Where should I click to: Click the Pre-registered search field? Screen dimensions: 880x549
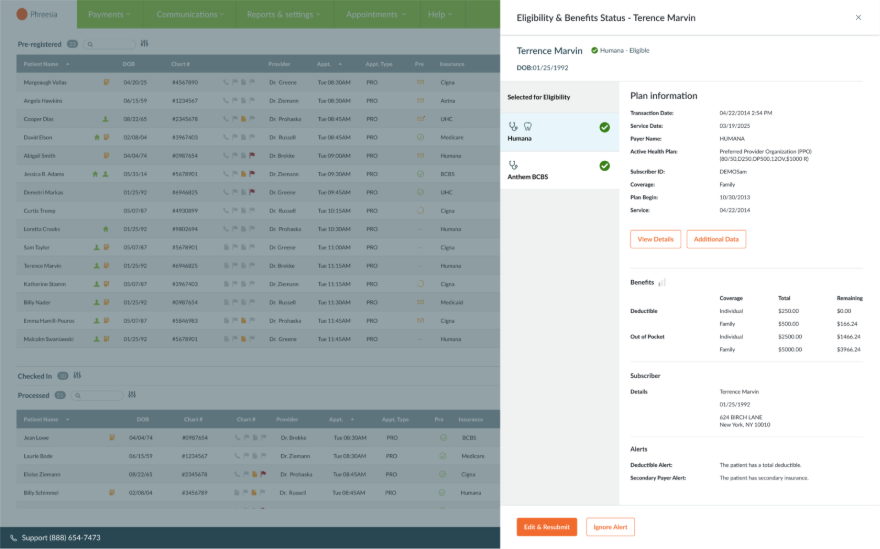(x=110, y=44)
